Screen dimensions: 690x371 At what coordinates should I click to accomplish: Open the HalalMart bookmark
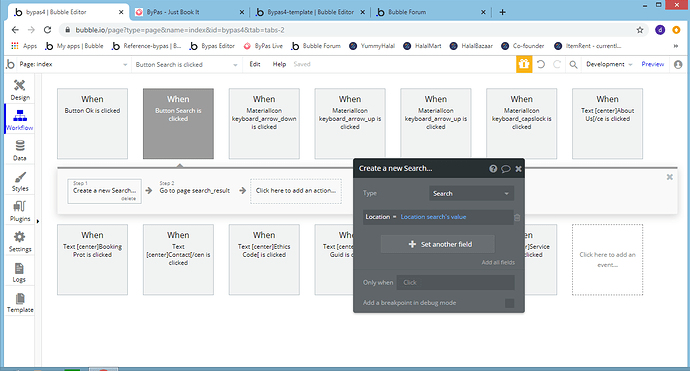(x=422, y=46)
